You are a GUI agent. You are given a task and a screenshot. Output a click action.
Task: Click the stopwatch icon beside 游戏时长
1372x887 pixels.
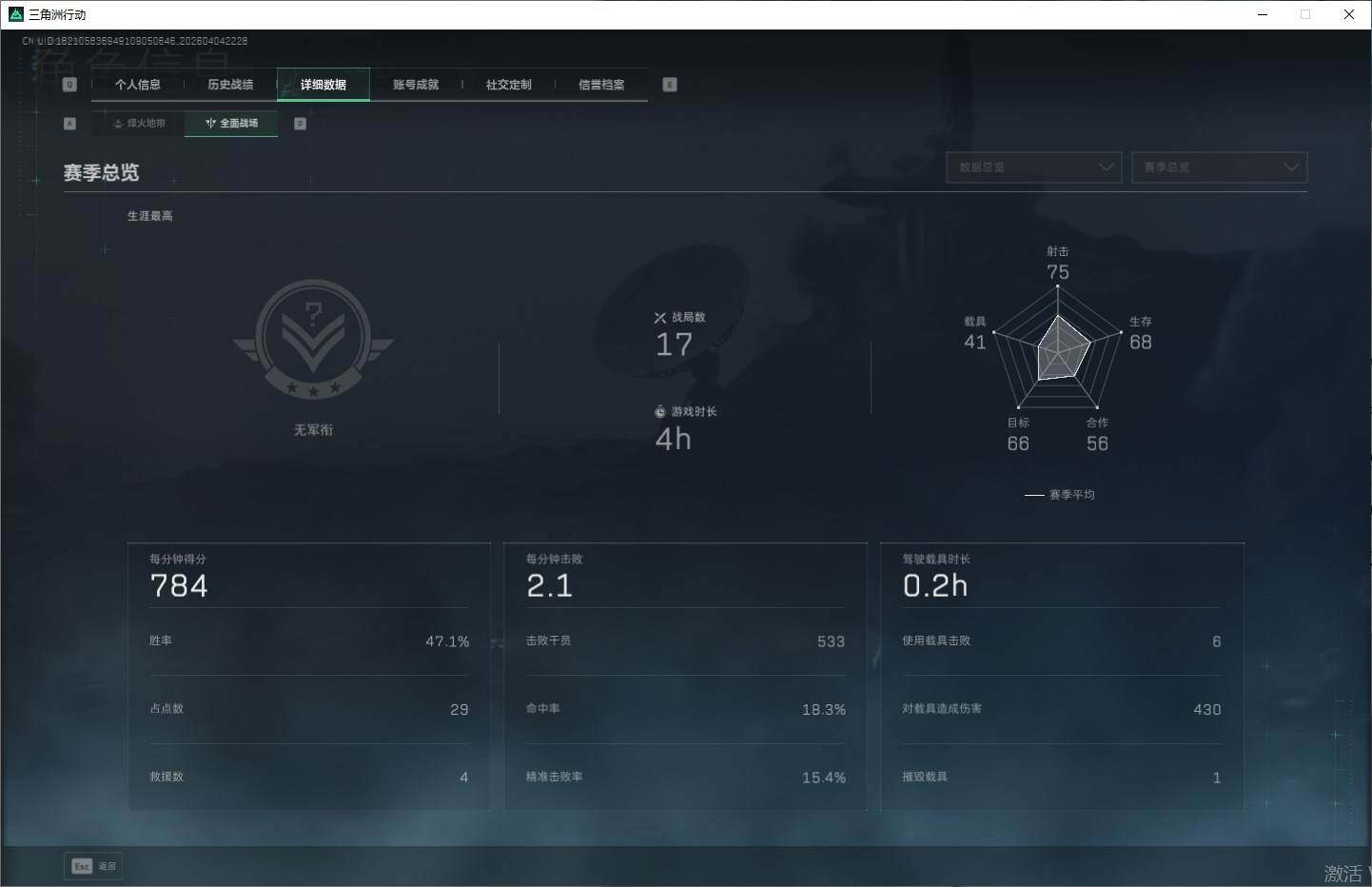tap(660, 412)
